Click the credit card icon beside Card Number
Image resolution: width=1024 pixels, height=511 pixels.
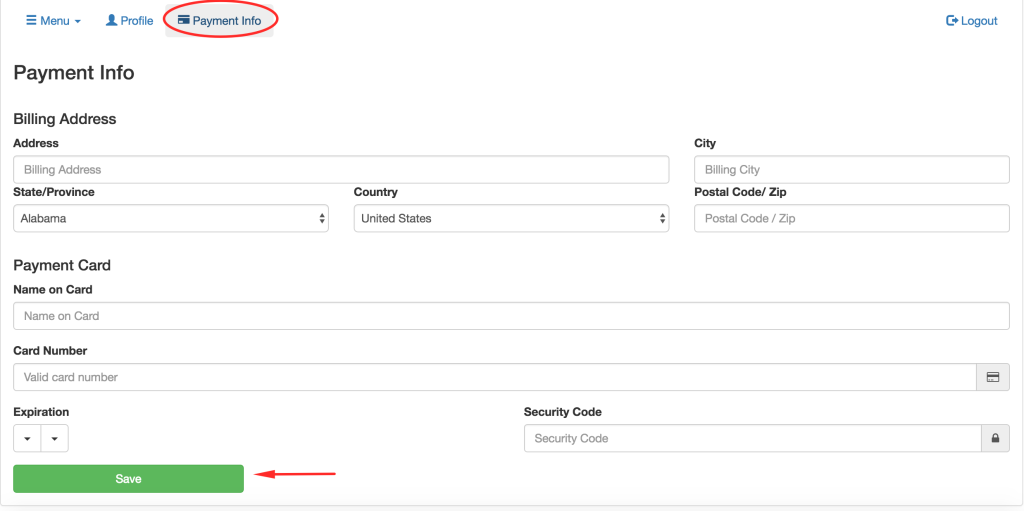coord(993,377)
